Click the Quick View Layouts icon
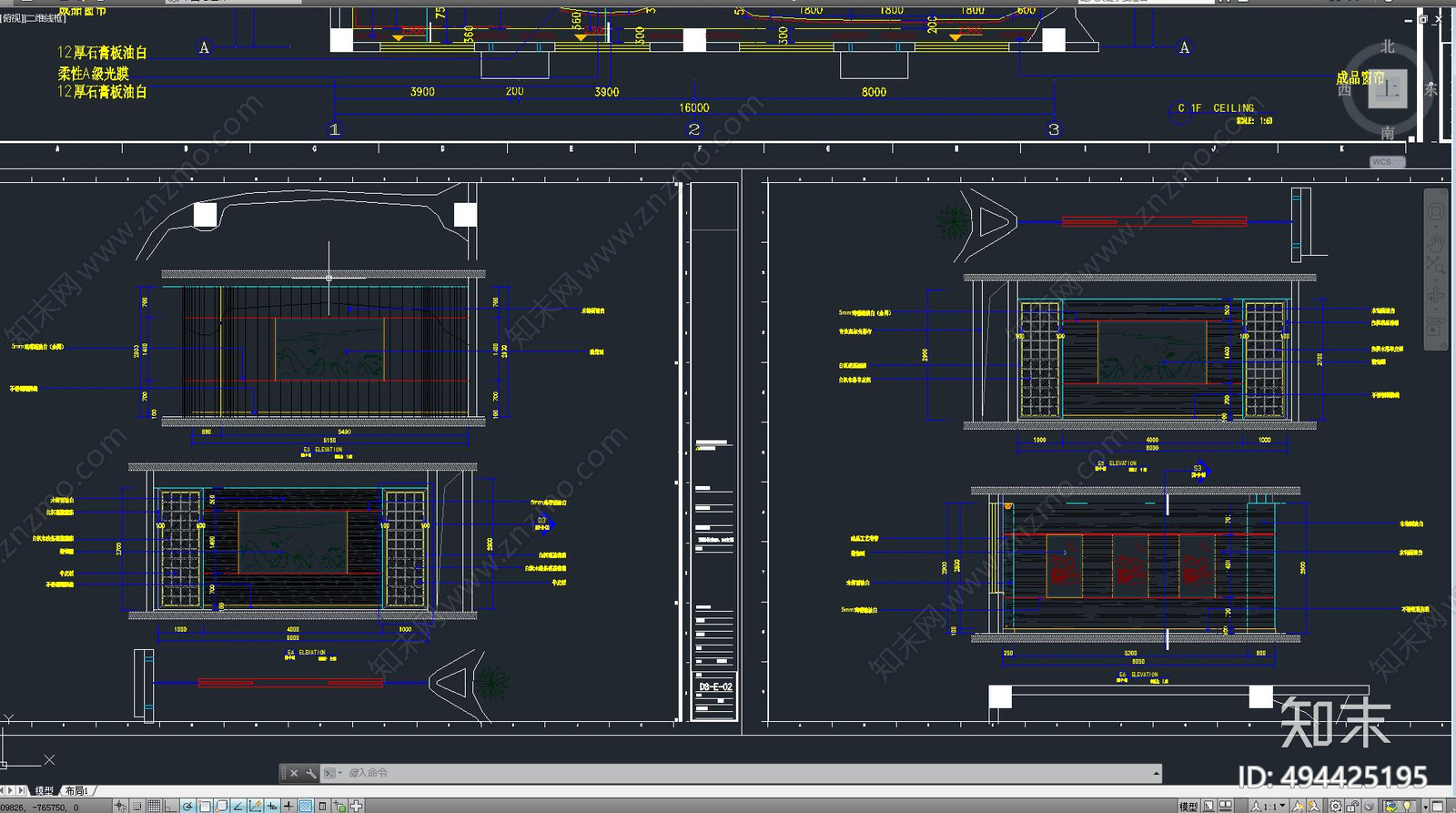The image size is (1456, 813). (x=1208, y=806)
